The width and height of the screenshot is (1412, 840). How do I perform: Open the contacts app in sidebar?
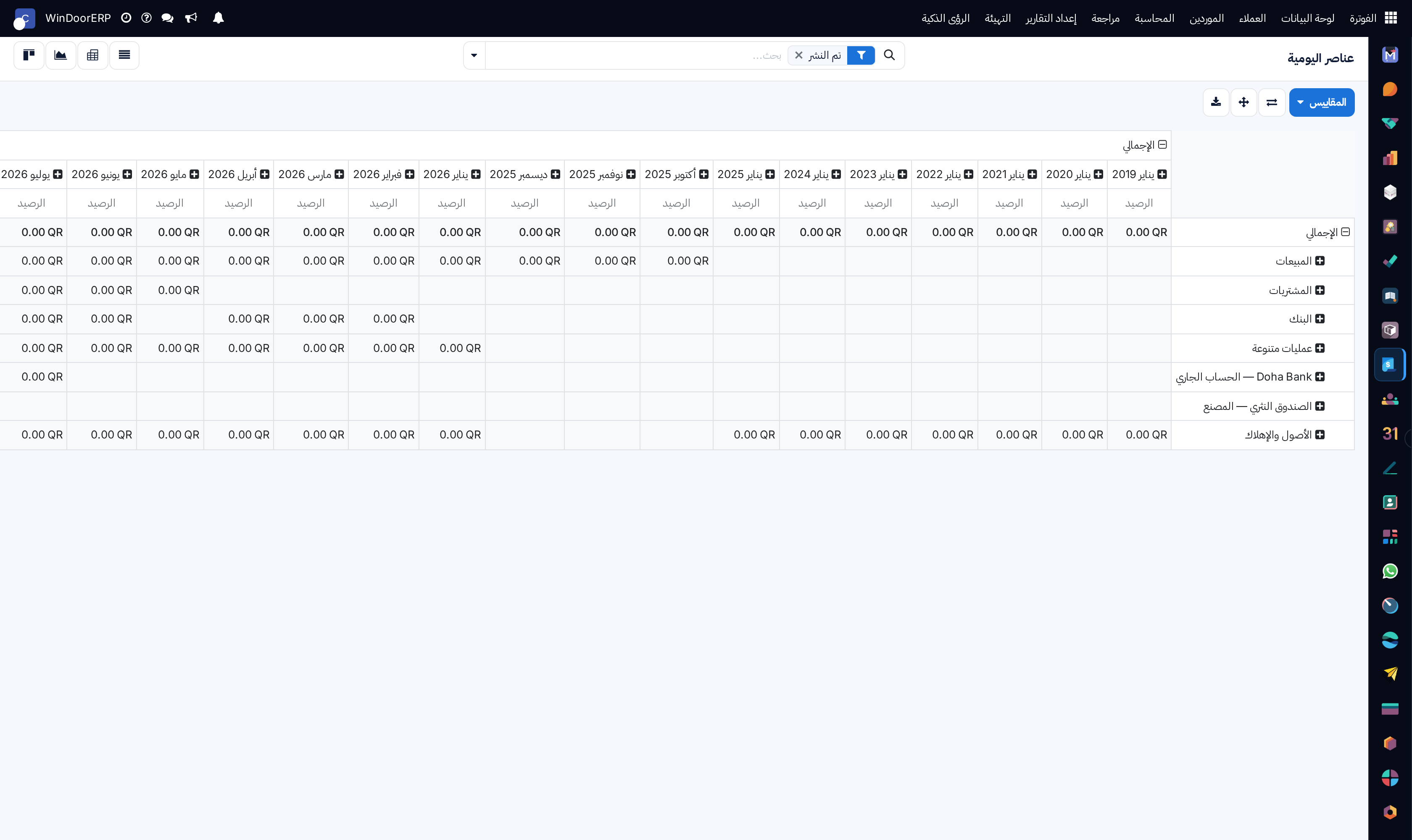click(x=1390, y=502)
